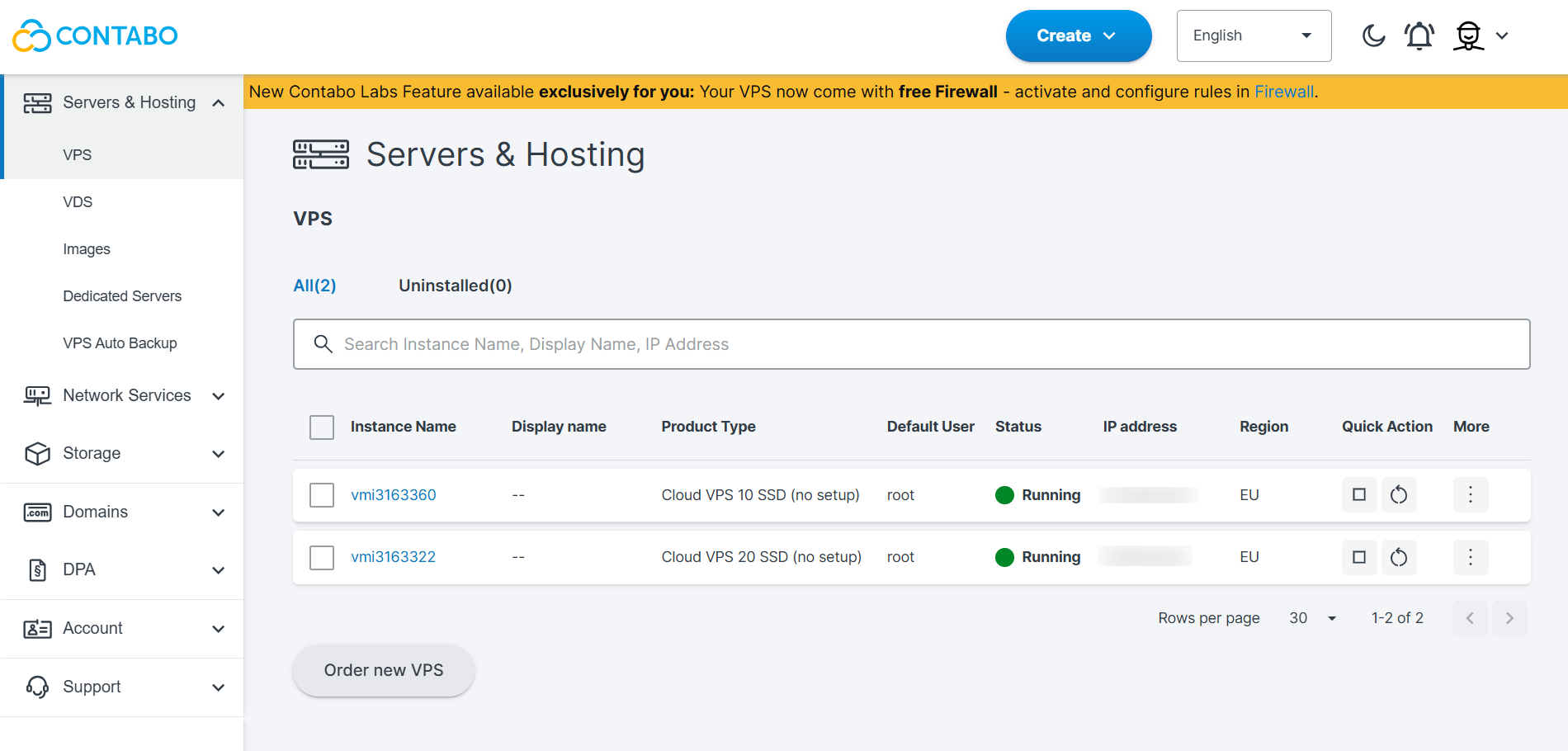Screen dimensions: 1568x751
Task: Switch to All(2) tab
Action: (315, 286)
